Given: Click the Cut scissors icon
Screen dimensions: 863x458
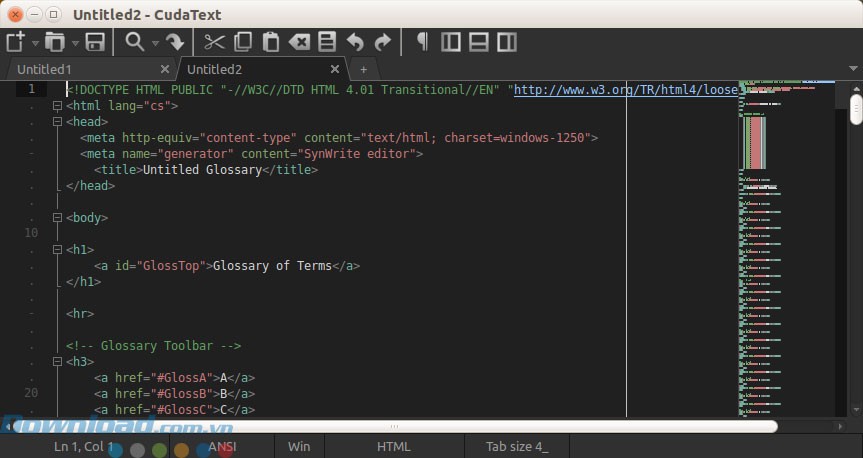Looking at the screenshot, I should 214,42.
